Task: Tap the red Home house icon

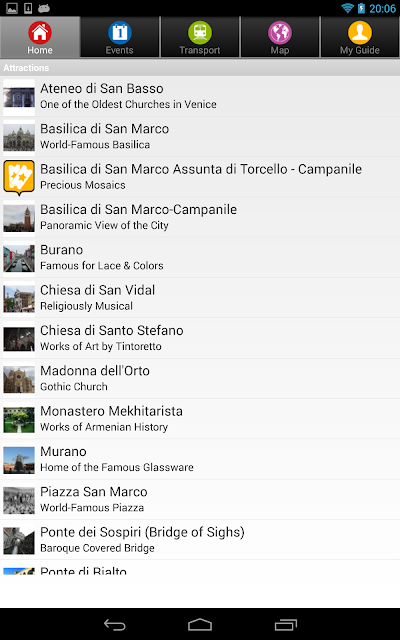Action: (40, 33)
